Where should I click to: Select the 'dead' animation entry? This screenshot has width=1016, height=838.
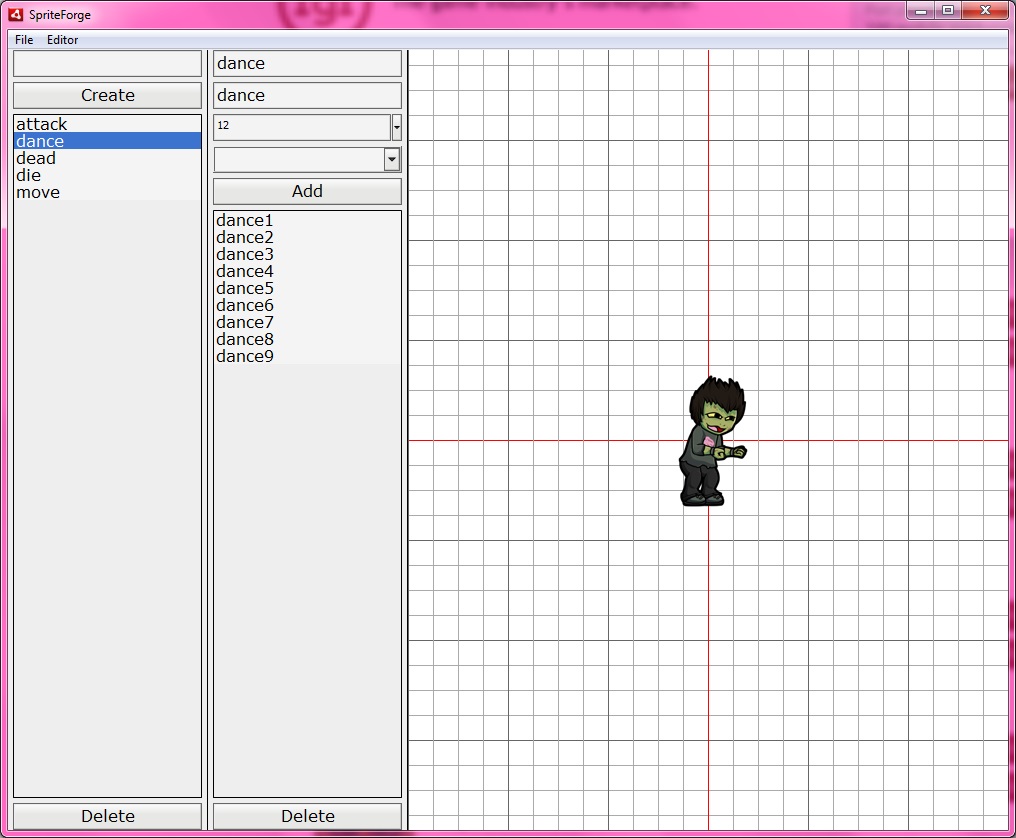click(36, 158)
